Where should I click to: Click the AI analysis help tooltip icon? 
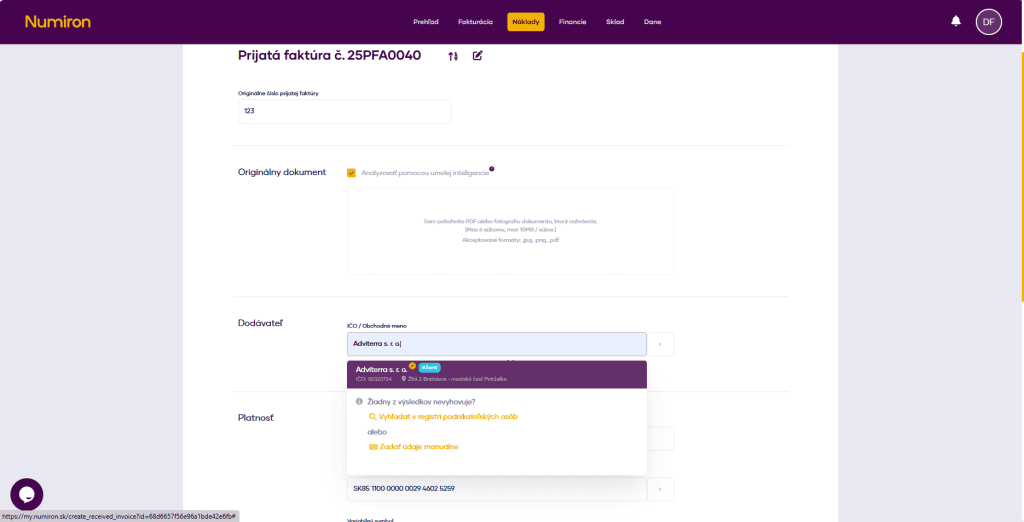point(491,169)
